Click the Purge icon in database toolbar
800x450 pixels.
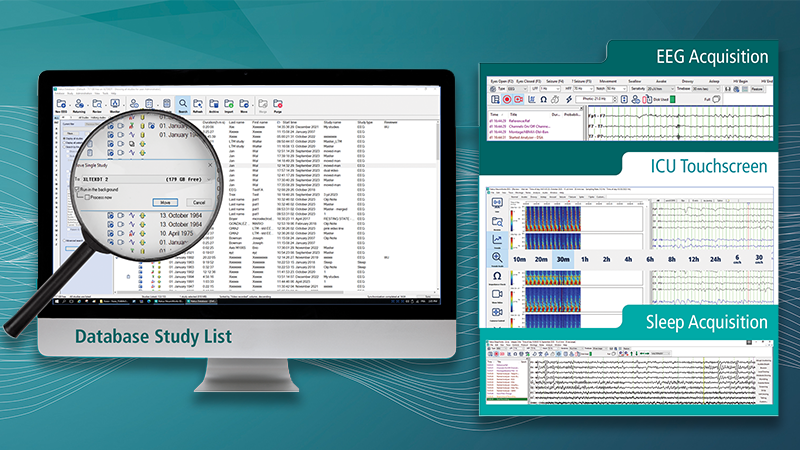tap(275, 103)
